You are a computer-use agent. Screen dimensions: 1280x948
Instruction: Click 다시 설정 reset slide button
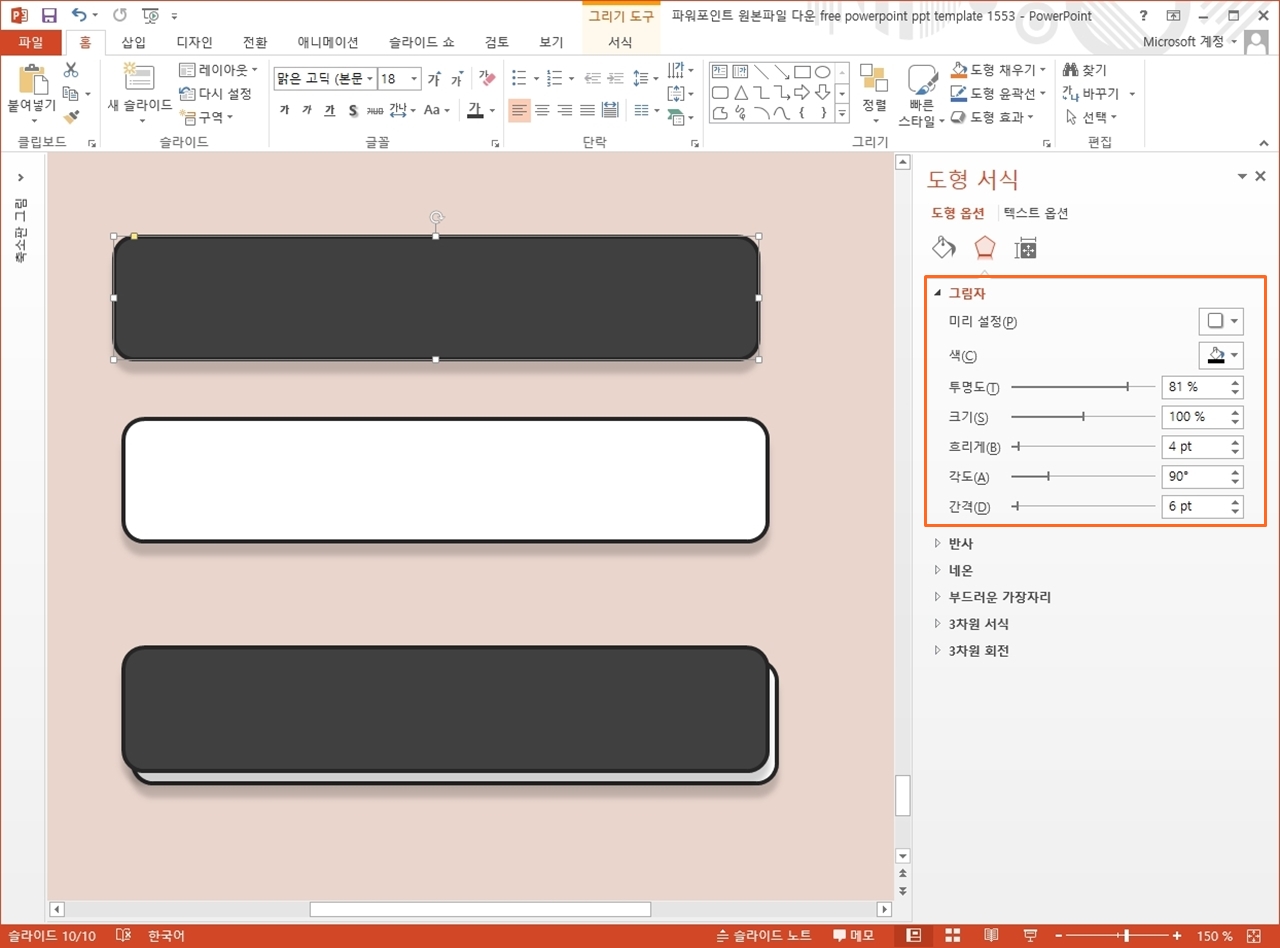click(215, 93)
